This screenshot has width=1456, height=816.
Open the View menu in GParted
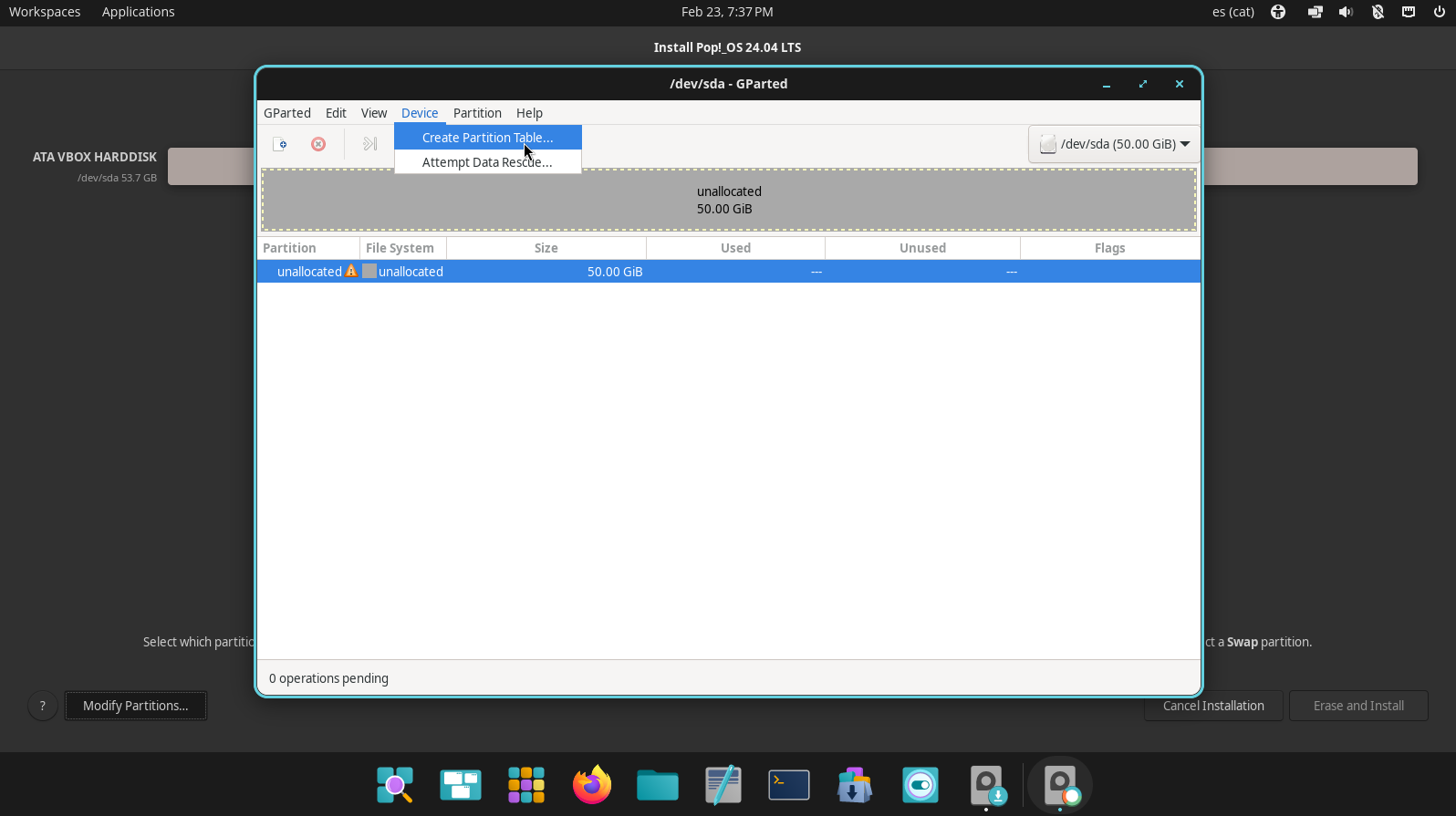coord(374,113)
